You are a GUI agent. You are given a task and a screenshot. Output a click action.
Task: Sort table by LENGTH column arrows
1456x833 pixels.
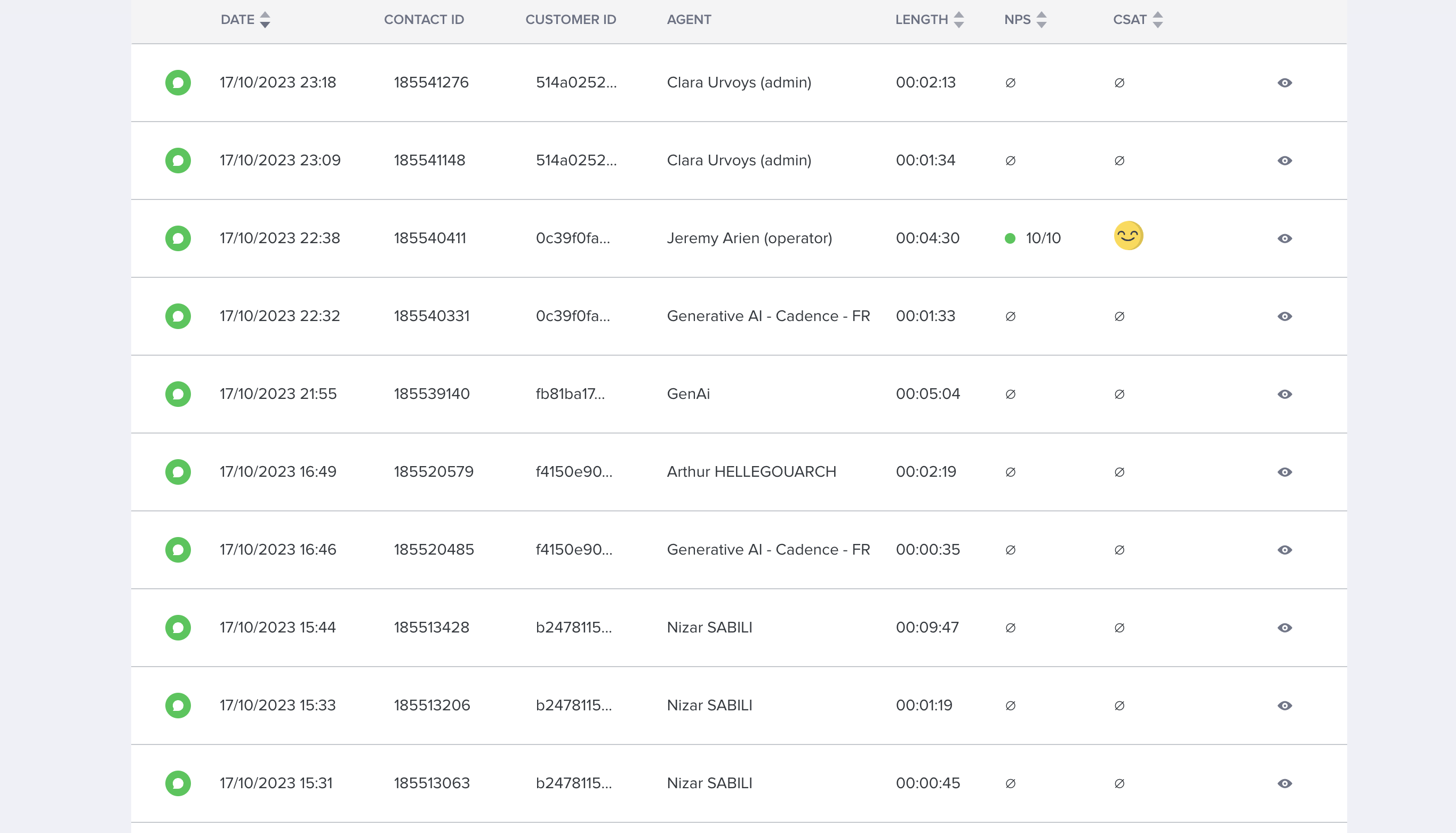959,19
